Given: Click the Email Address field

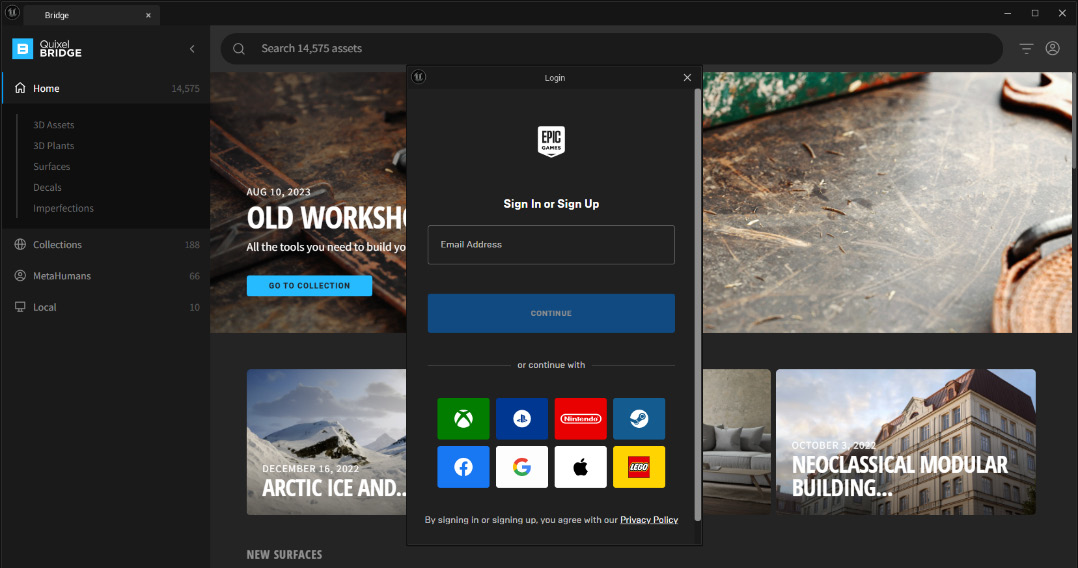Looking at the screenshot, I should pos(551,245).
